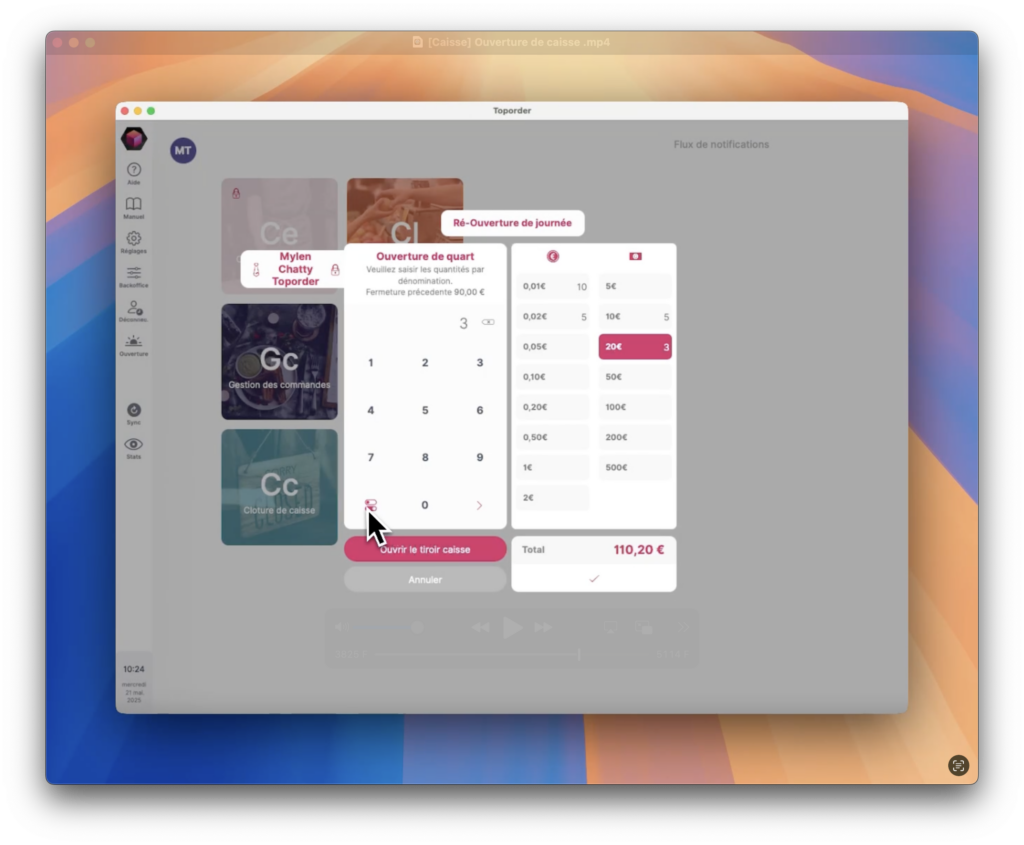Select the 50€ denomination row
The height and width of the screenshot is (845, 1024).
click(635, 377)
